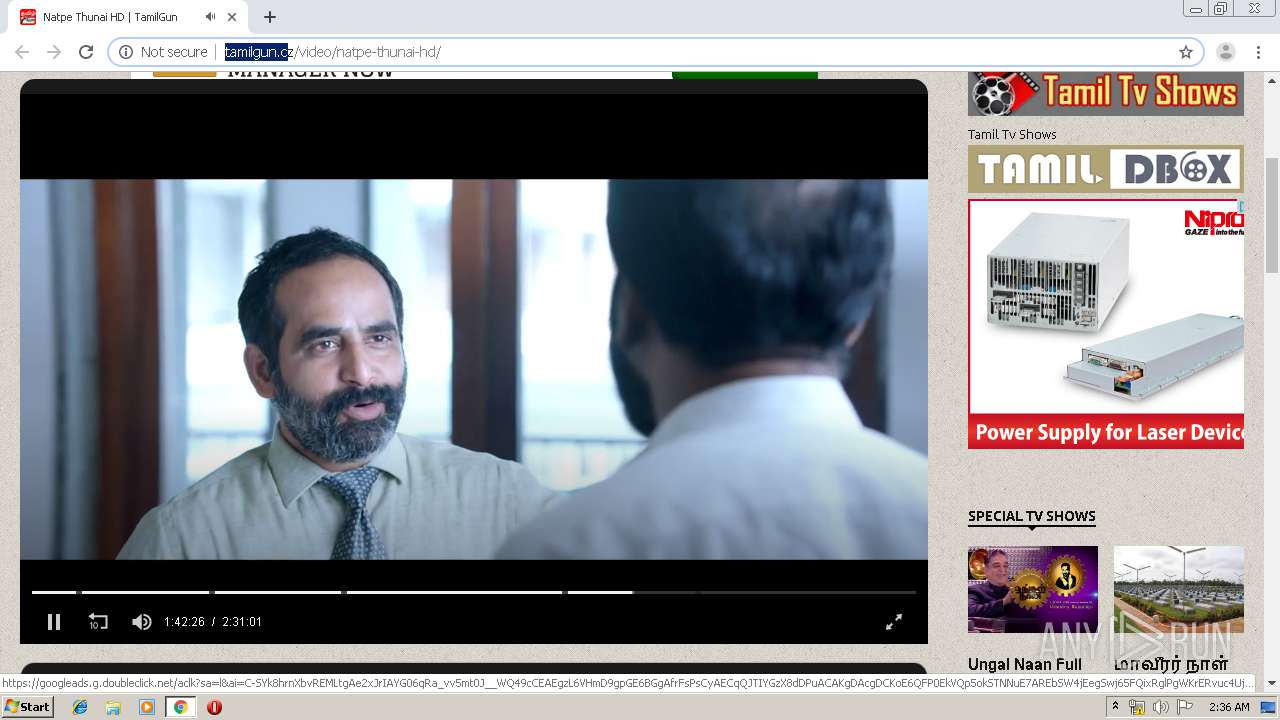This screenshot has width=1280, height=720.
Task: Seek on the video progress bar
Action: coord(474,592)
